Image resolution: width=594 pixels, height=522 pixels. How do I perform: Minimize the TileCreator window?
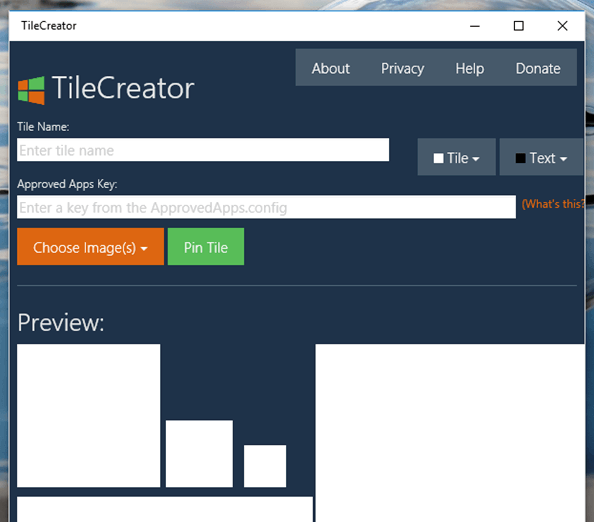(475, 26)
